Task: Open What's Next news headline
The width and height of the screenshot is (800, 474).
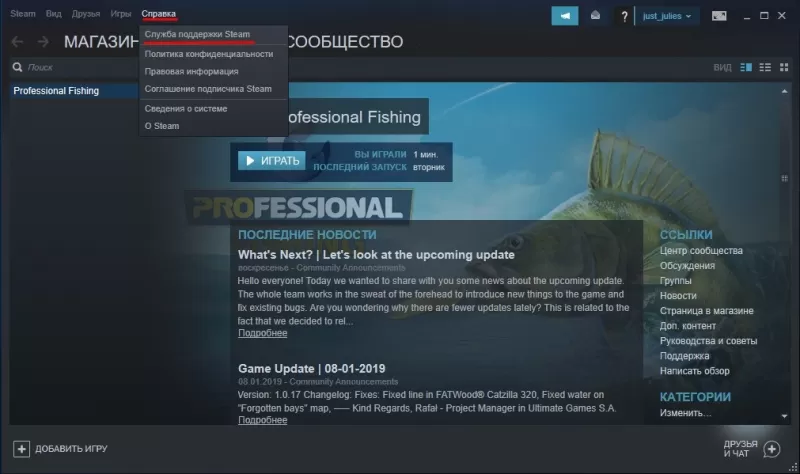Action: point(376,255)
